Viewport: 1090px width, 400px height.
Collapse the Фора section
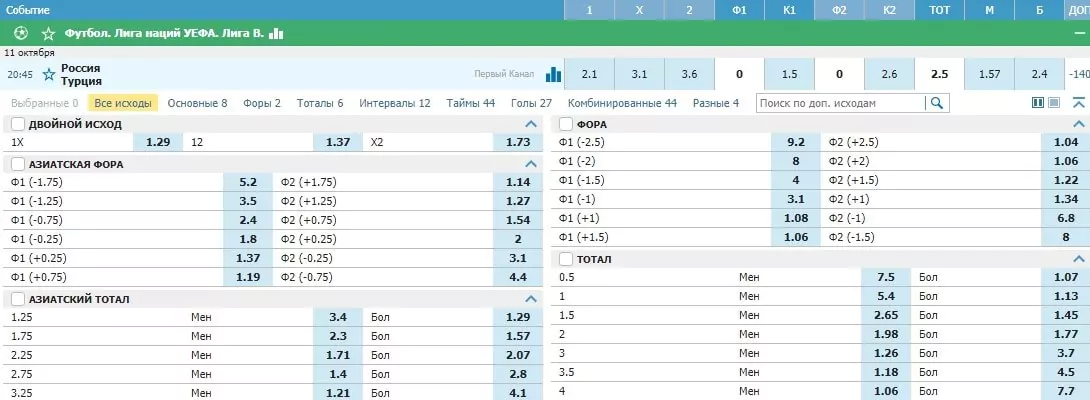(1079, 125)
